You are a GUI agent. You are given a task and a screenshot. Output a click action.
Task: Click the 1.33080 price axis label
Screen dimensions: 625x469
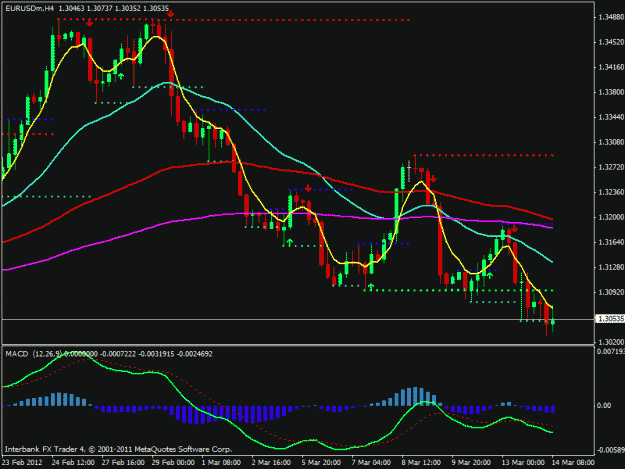click(x=611, y=142)
